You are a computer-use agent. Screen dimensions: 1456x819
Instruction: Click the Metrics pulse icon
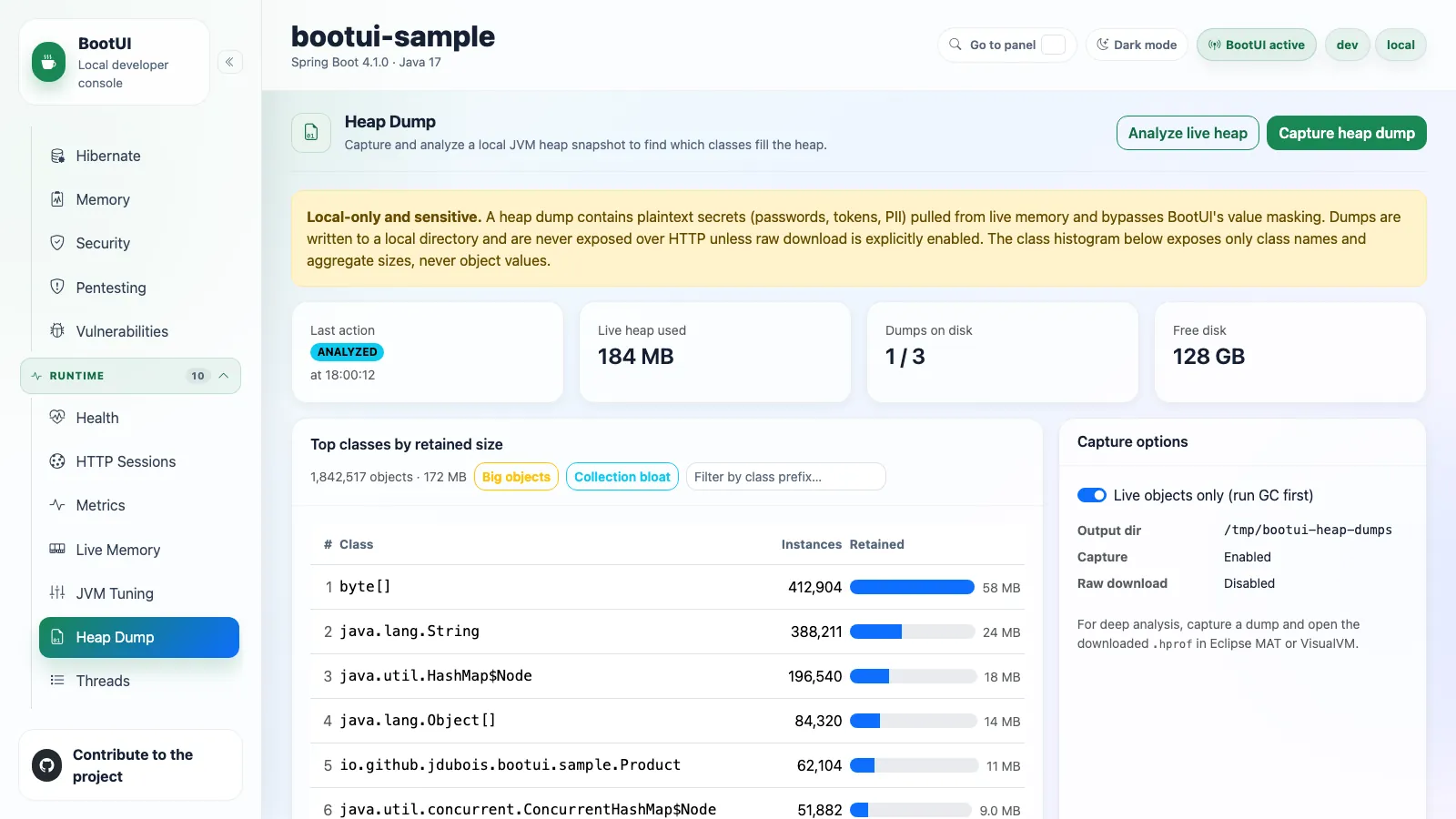point(57,505)
